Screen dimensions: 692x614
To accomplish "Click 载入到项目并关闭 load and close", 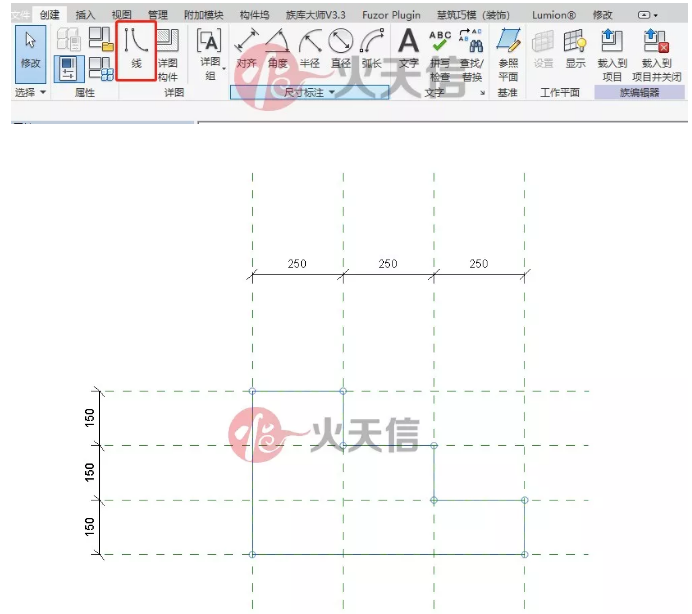I will click(x=657, y=56).
